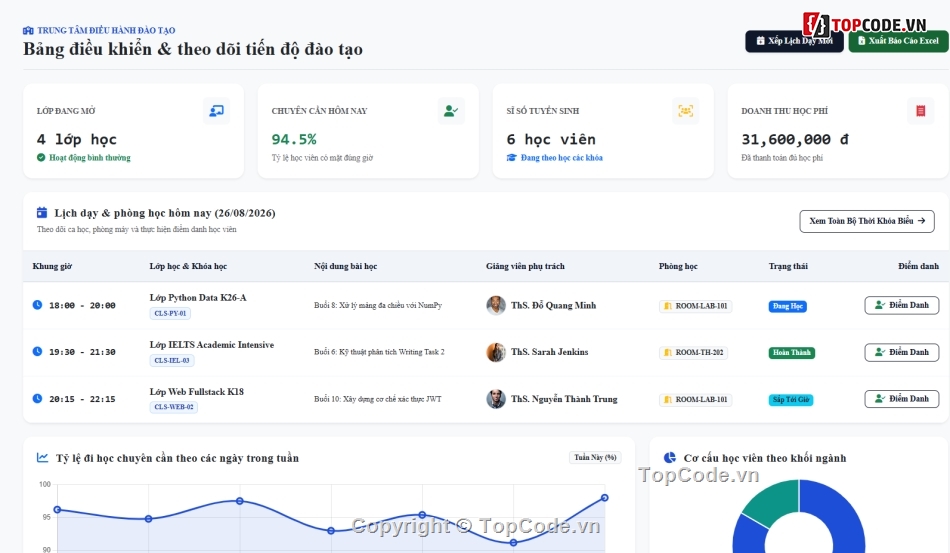Click avatar of ThS. Đỗ Quang Minh
The image size is (950, 553).
click(x=496, y=305)
